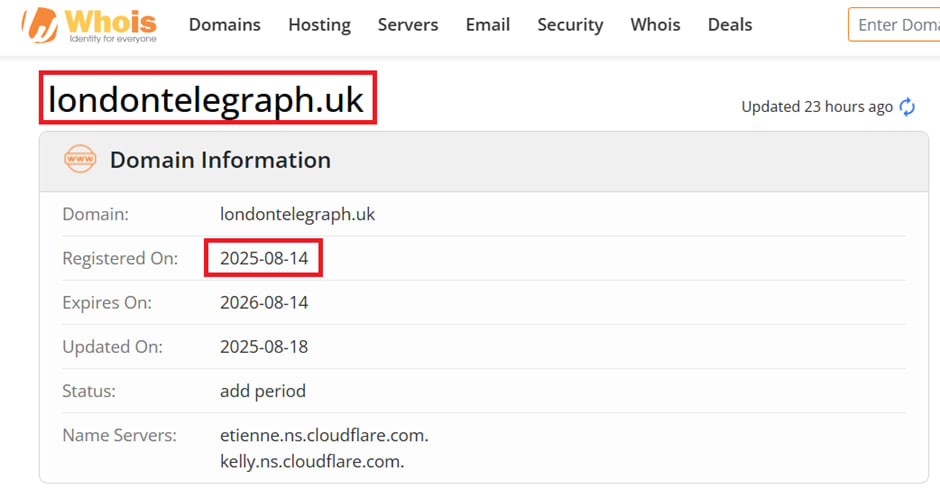Image resolution: width=940 pixels, height=490 pixels.
Task: Open the Deals menu item
Action: [x=730, y=25]
